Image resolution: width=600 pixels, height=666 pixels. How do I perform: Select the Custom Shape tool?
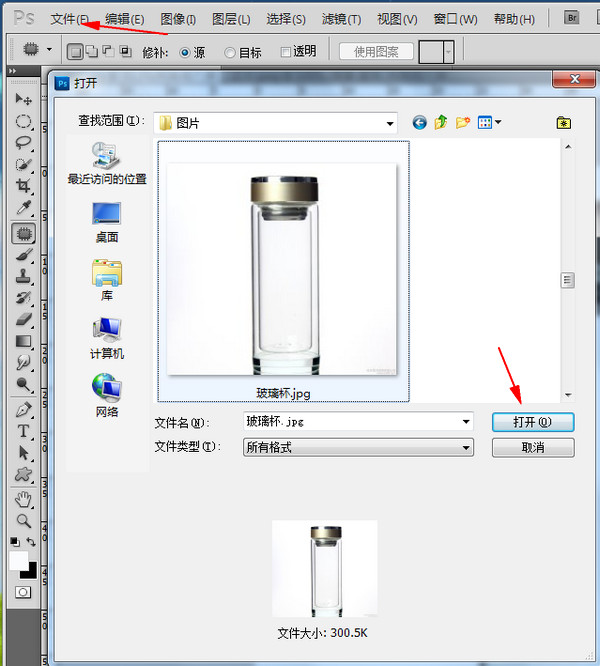23,474
